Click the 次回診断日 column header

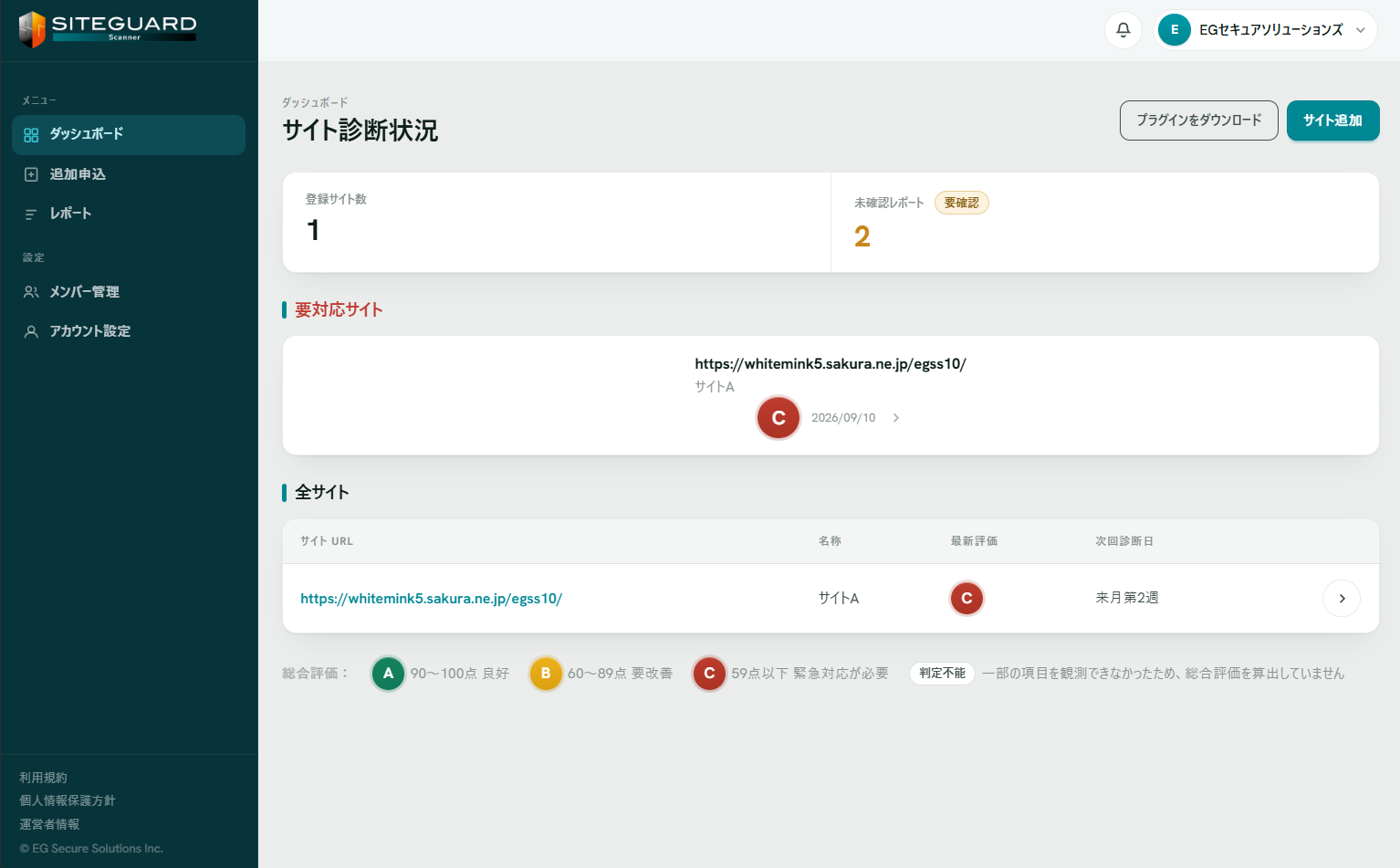(x=1124, y=541)
